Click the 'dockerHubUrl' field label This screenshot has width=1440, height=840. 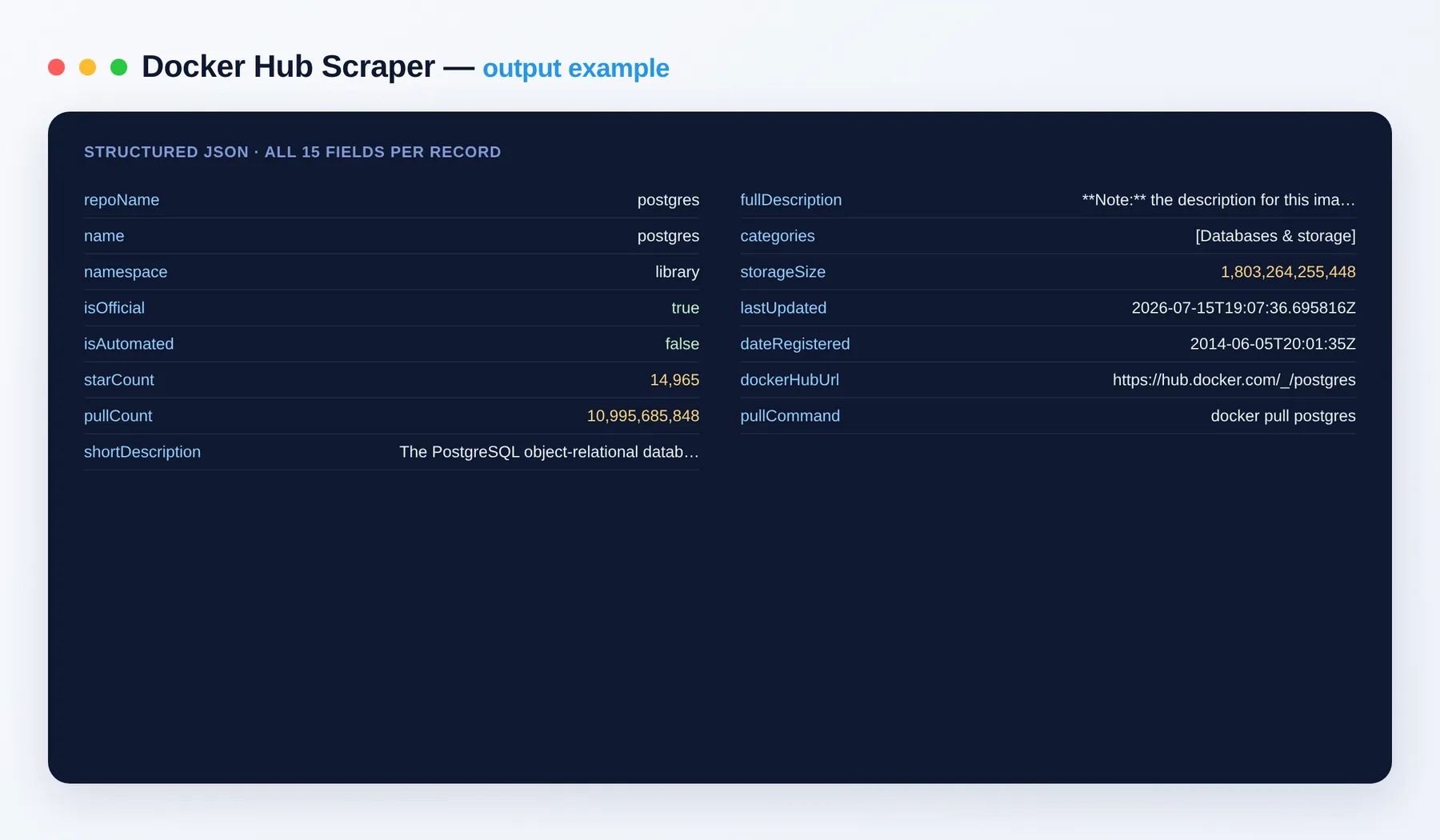pos(790,380)
